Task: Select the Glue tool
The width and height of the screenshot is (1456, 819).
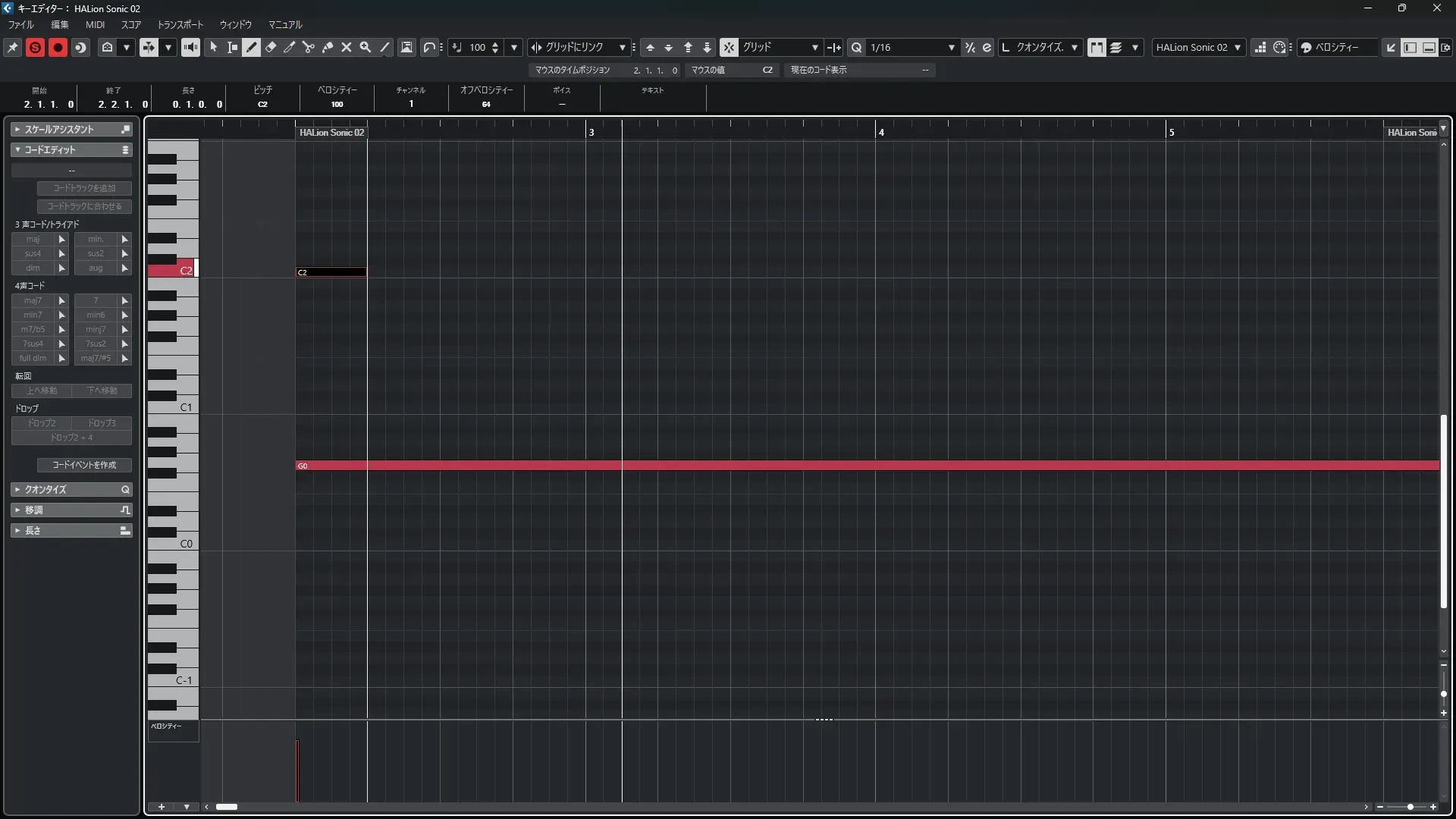Action: coord(328,47)
